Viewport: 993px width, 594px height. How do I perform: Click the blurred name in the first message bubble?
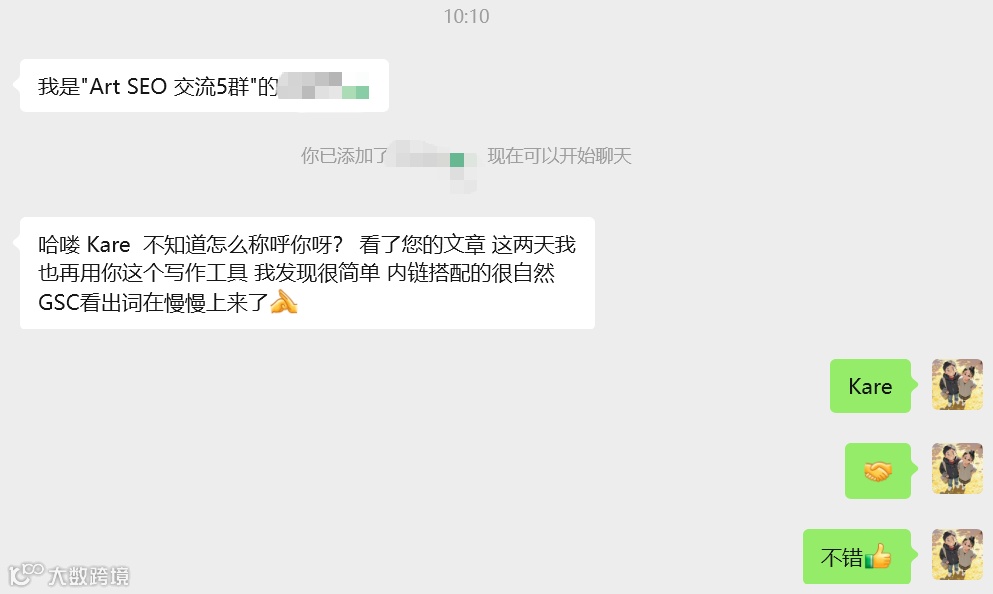pyautogui.click(x=324, y=86)
